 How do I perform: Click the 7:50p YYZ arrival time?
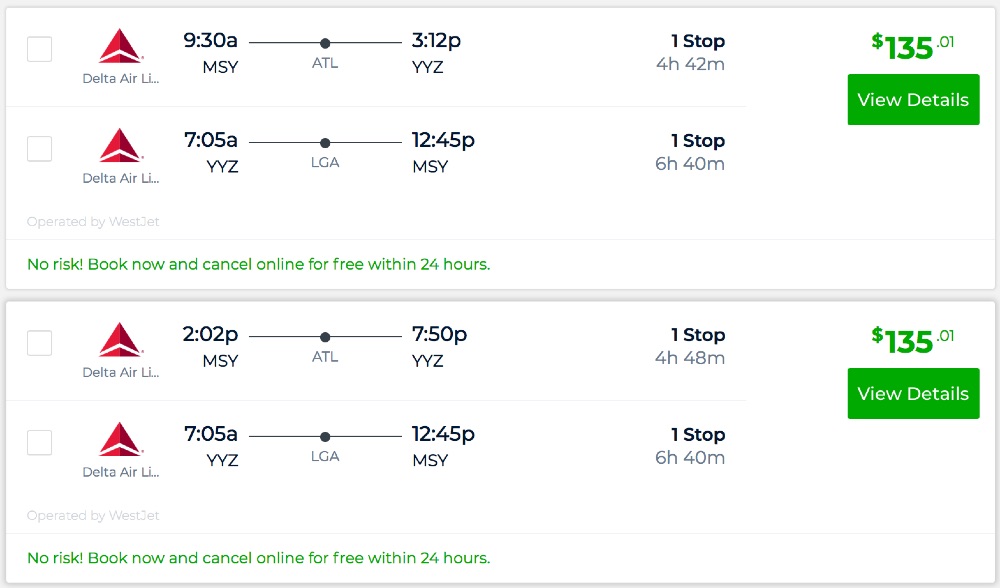(x=439, y=334)
